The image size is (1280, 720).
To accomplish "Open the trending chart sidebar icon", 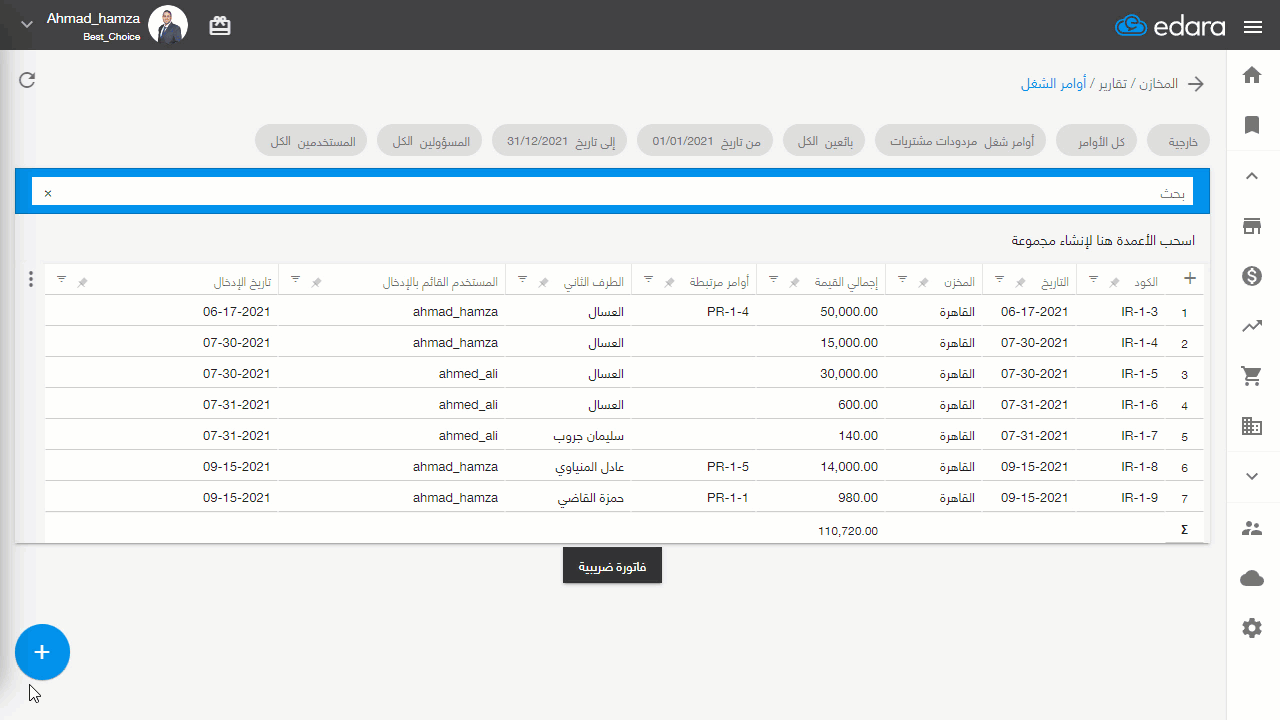I will click(x=1252, y=326).
